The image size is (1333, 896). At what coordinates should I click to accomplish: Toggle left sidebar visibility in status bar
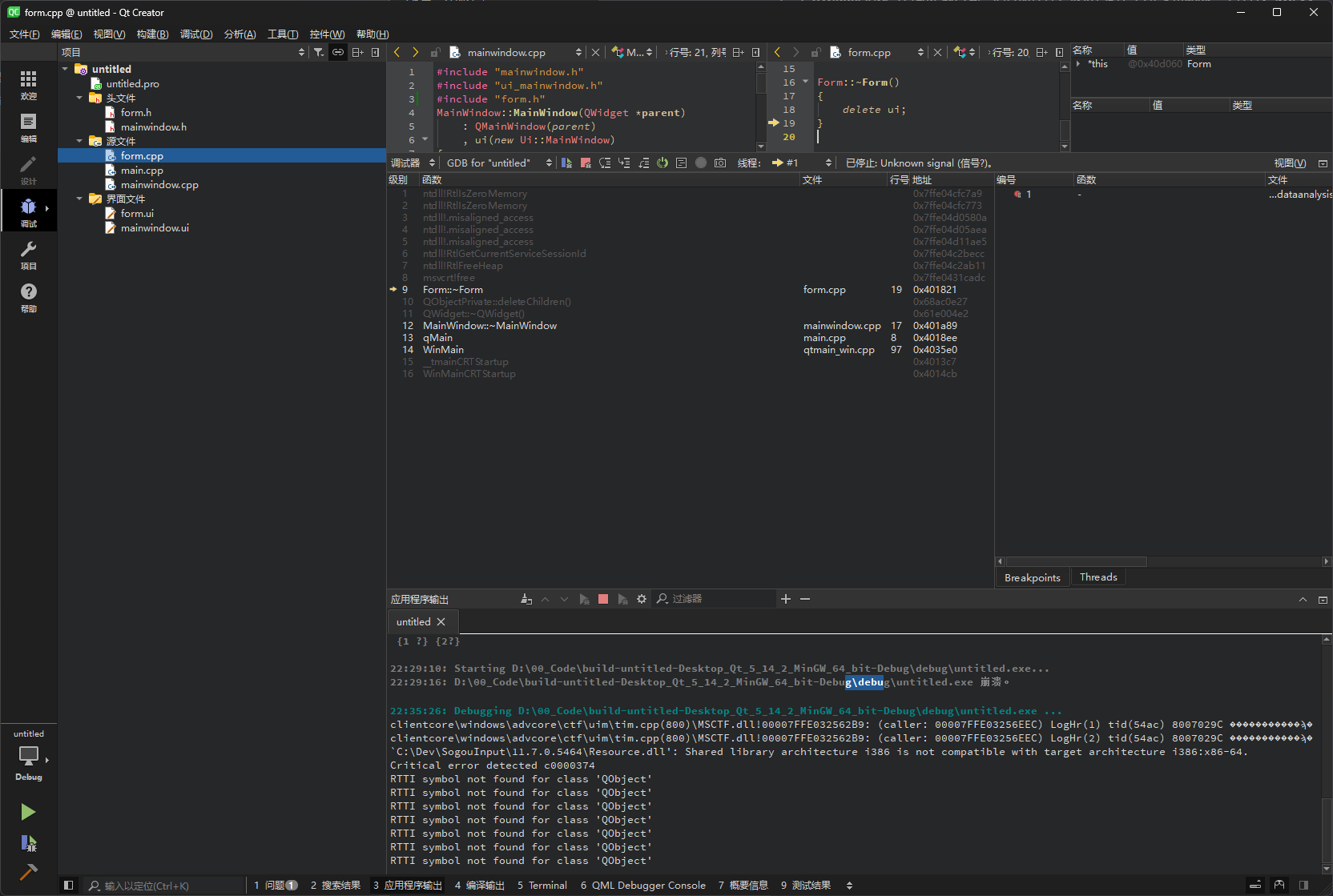(69, 885)
